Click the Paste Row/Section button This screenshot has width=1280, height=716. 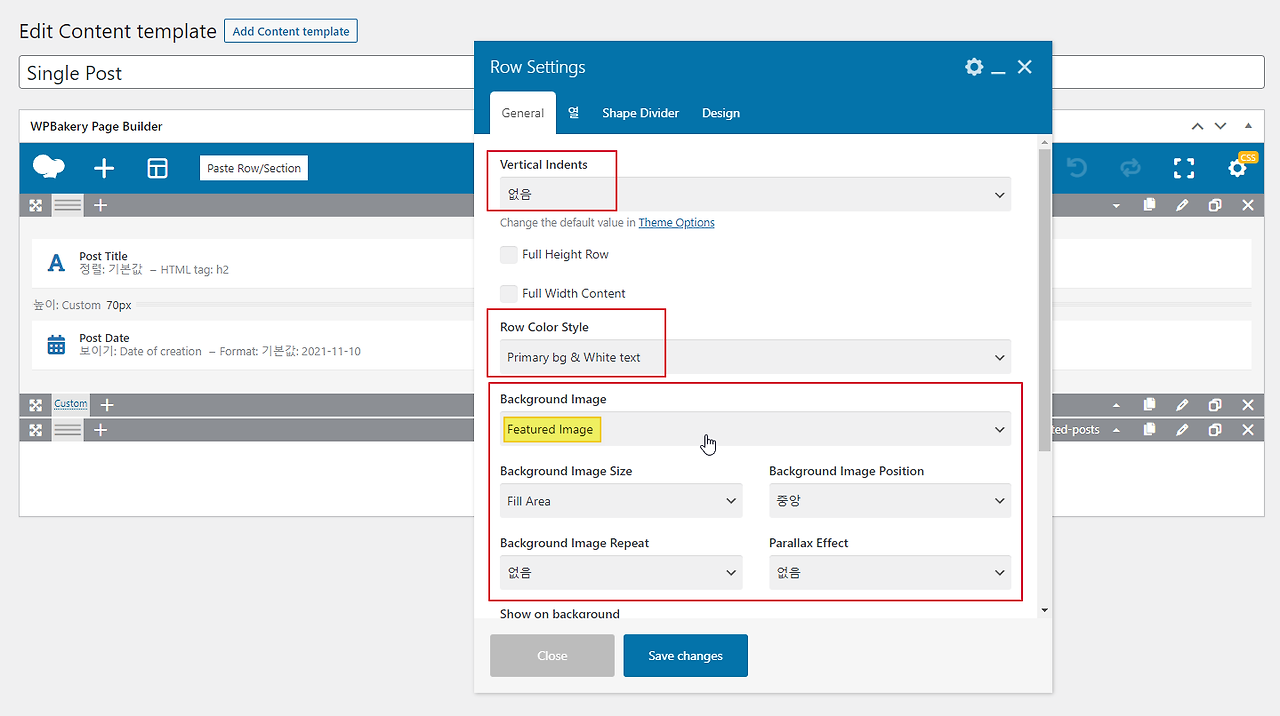(x=254, y=168)
